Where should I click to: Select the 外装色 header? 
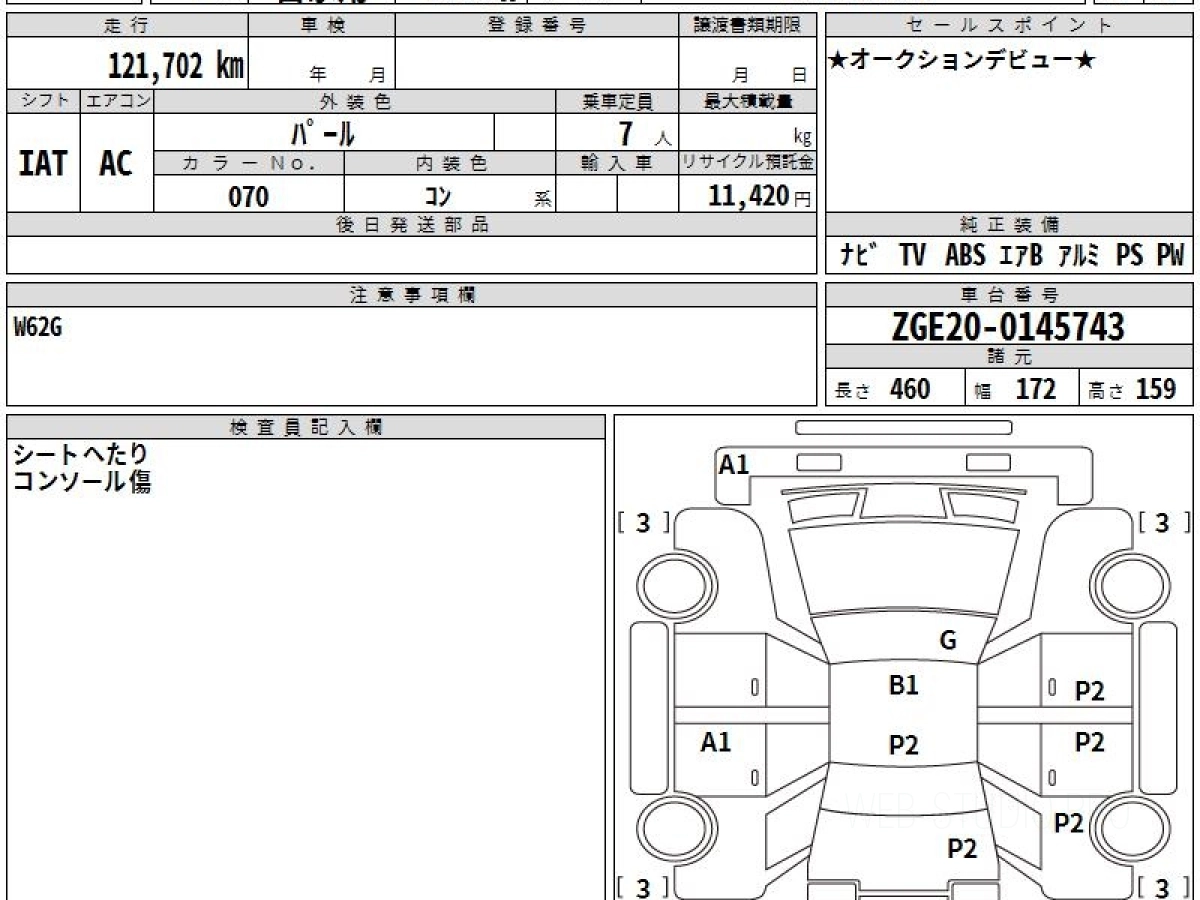tap(355, 101)
